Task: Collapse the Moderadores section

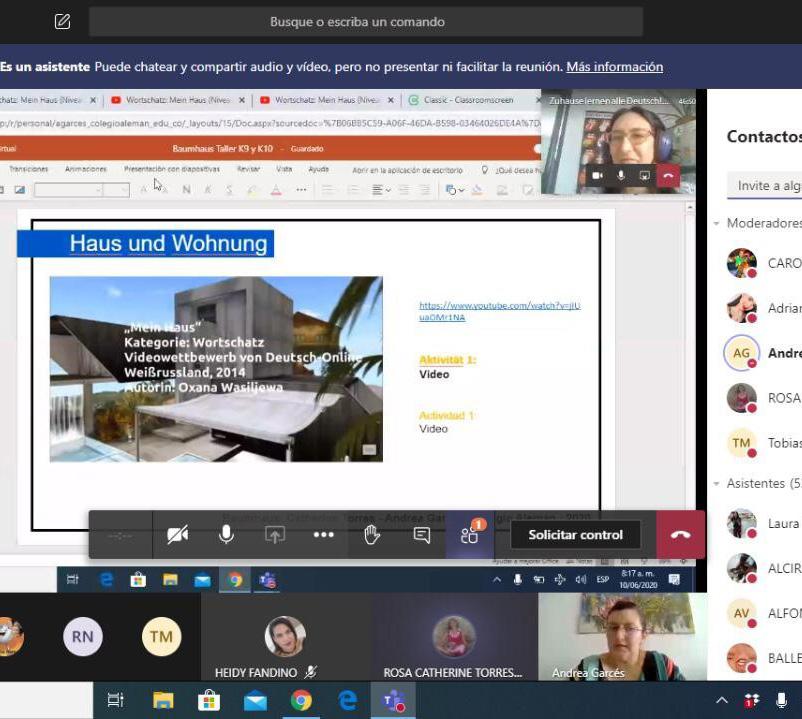Action: coord(717,223)
